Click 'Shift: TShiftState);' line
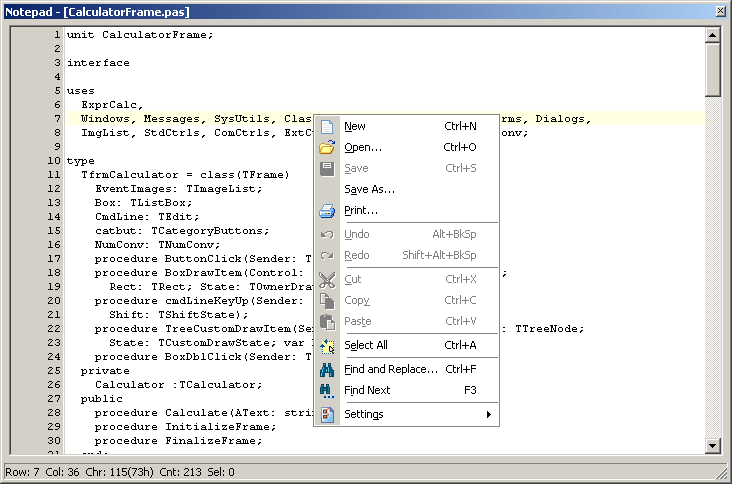732x484 pixels. point(179,315)
